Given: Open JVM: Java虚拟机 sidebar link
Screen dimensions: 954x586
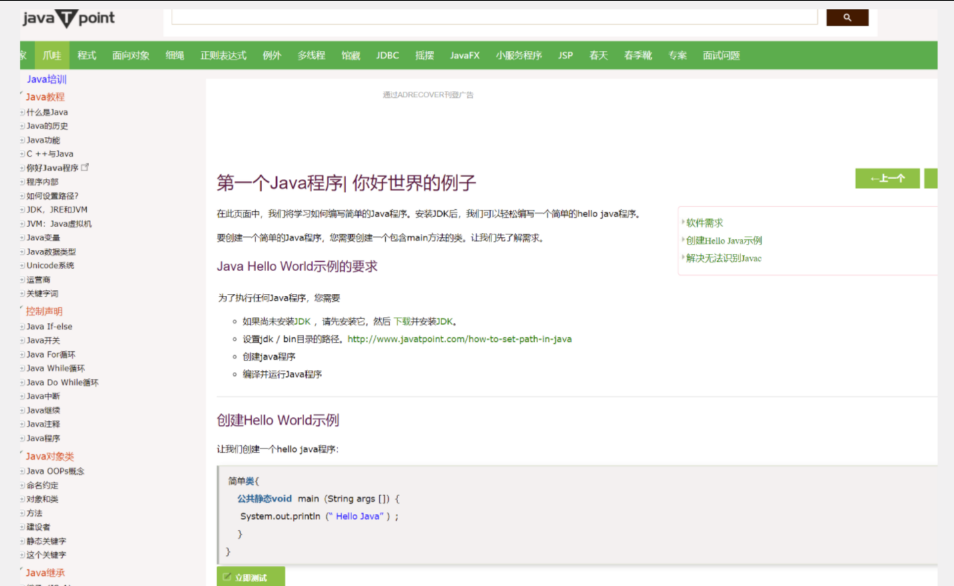Looking at the screenshot, I should pos(59,224).
